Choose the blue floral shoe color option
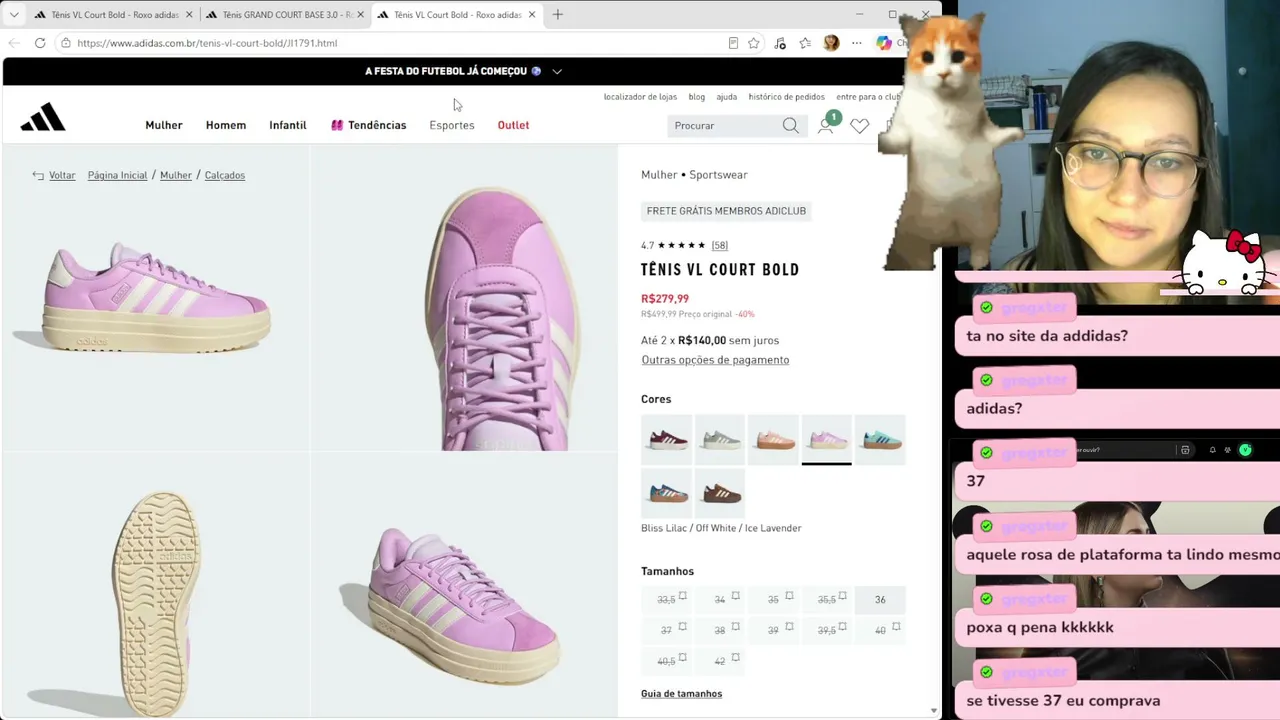 tap(666, 492)
